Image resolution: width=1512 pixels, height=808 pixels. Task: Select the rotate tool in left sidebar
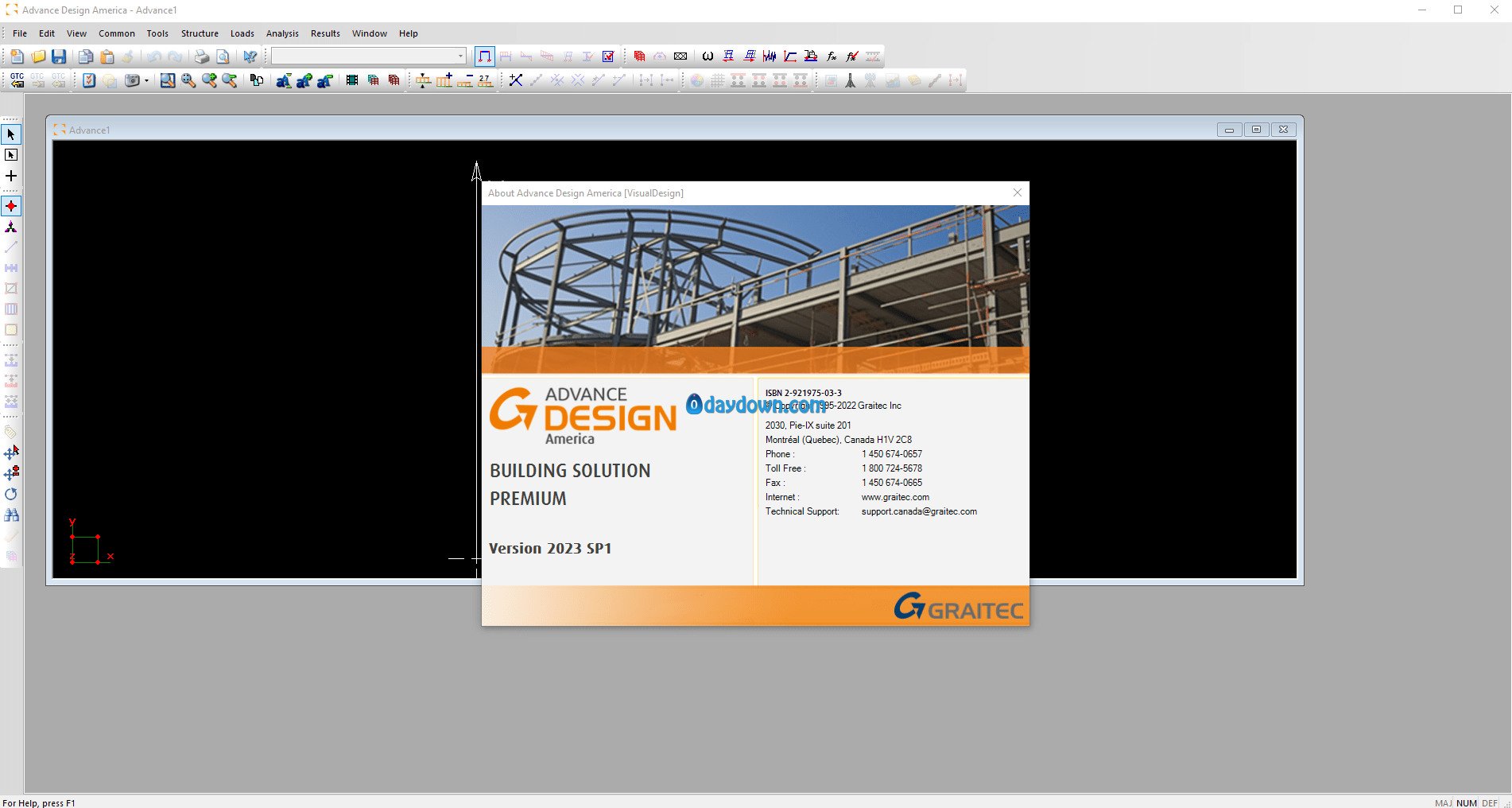11,494
